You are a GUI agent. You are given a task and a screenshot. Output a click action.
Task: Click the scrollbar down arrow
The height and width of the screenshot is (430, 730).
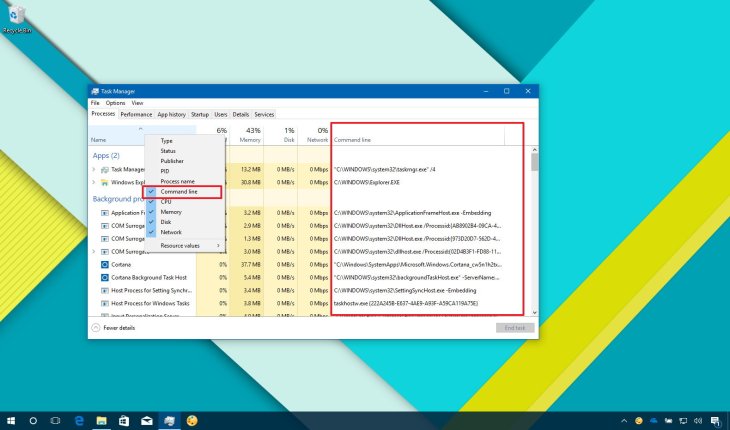pyautogui.click(x=534, y=312)
